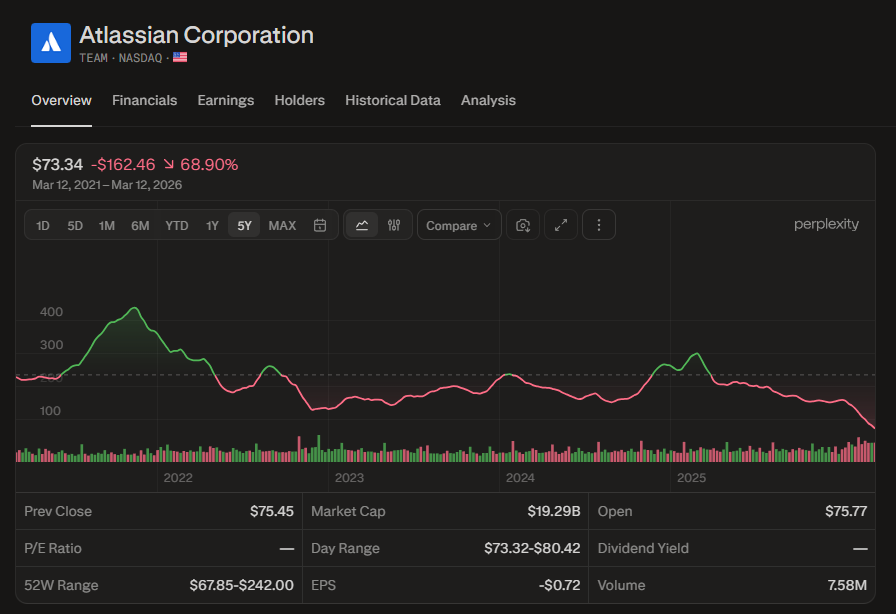Click the US flag icon
The width and height of the screenshot is (896, 614).
point(180,57)
